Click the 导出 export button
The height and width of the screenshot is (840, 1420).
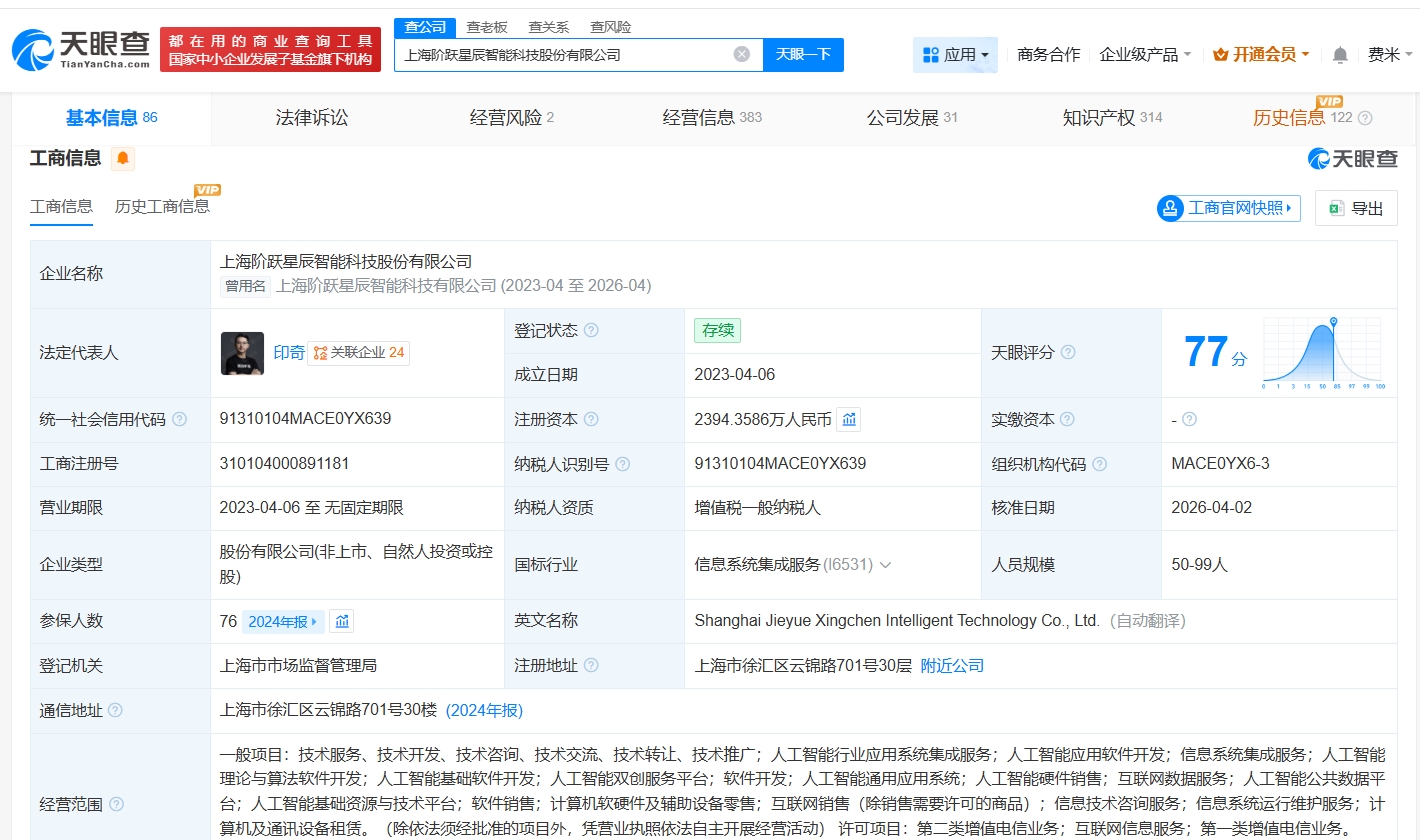(1356, 208)
